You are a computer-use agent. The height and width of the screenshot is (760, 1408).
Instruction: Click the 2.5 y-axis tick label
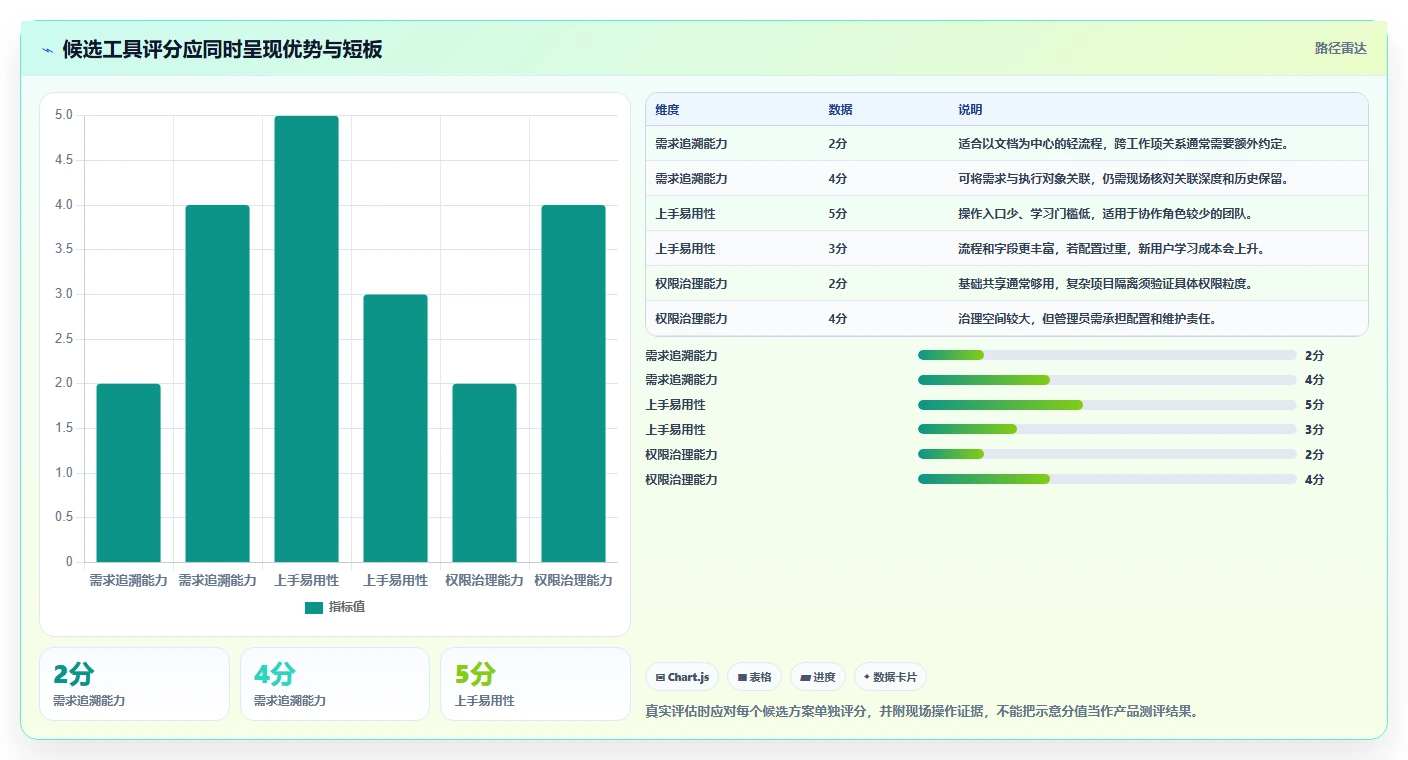click(x=64, y=339)
